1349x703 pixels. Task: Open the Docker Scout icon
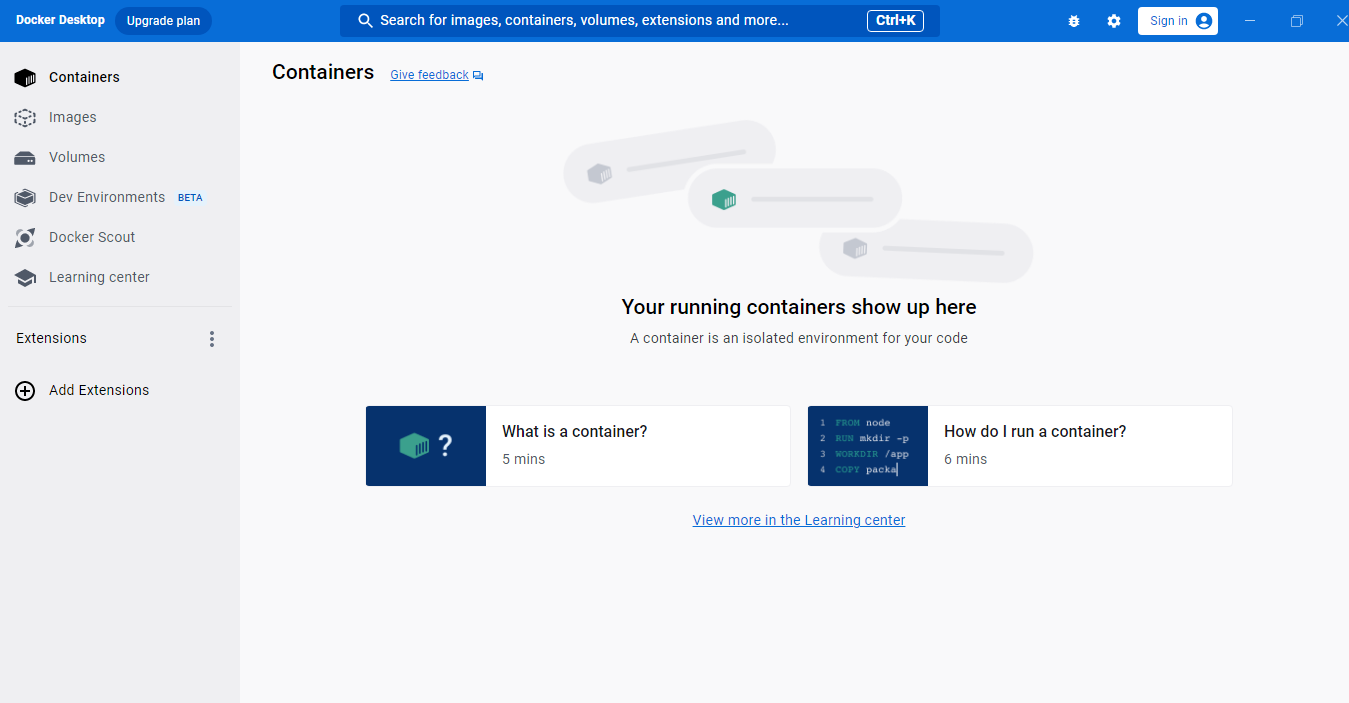(x=25, y=238)
